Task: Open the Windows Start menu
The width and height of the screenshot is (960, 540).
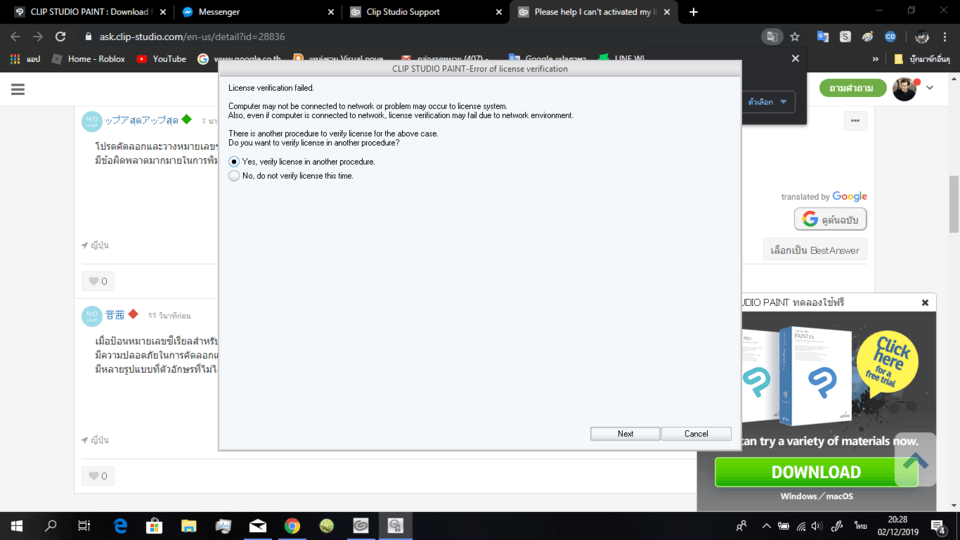Action: point(17,526)
